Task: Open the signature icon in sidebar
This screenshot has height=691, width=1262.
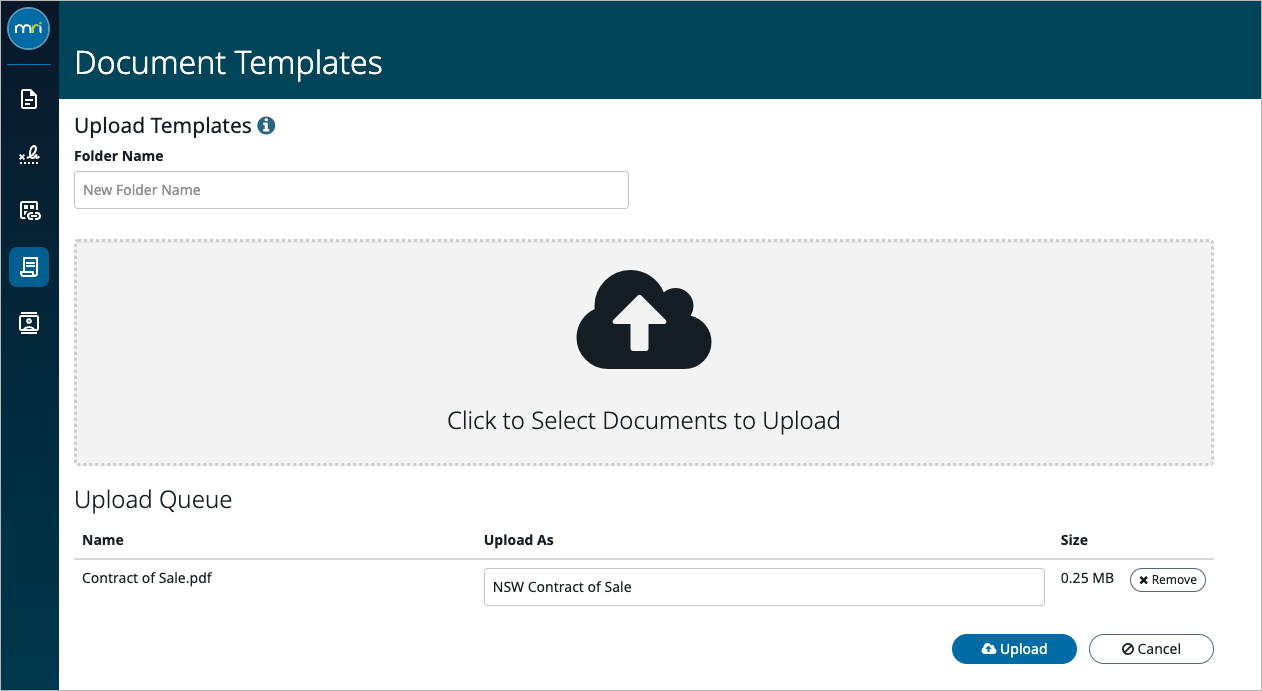Action: pos(29,155)
